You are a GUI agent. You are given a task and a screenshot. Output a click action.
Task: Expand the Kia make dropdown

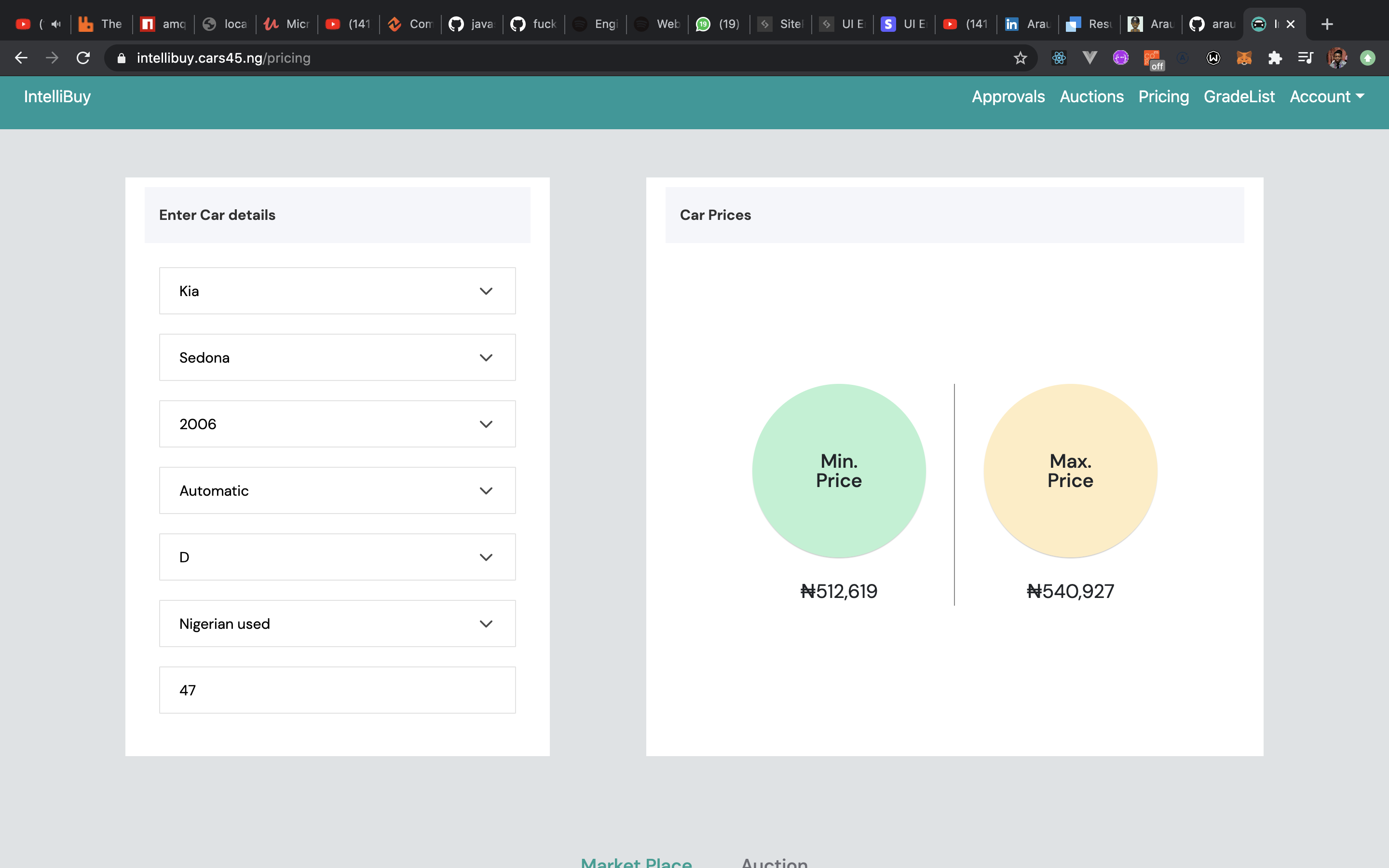[337, 291]
